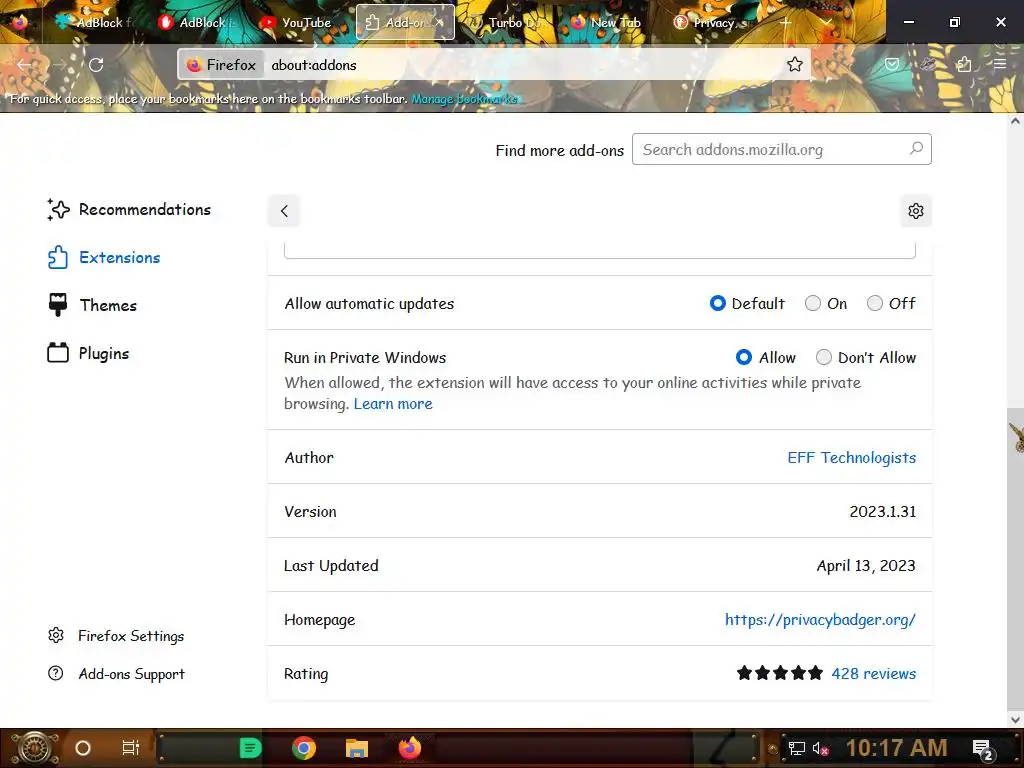
Task: Click the five-star rating icons
Action: [x=780, y=673]
